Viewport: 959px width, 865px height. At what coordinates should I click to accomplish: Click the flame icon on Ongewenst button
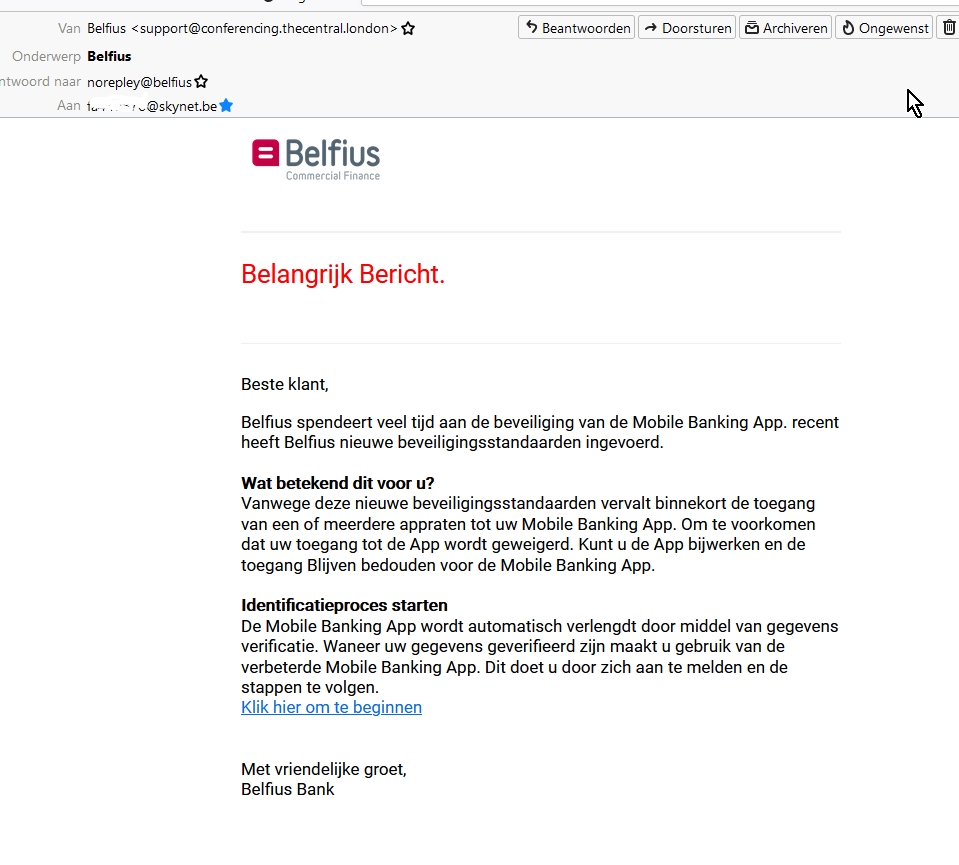849,27
